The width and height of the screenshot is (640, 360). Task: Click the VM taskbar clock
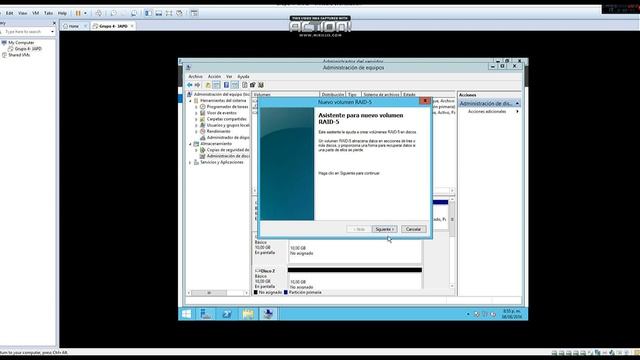pyautogui.click(x=512, y=314)
